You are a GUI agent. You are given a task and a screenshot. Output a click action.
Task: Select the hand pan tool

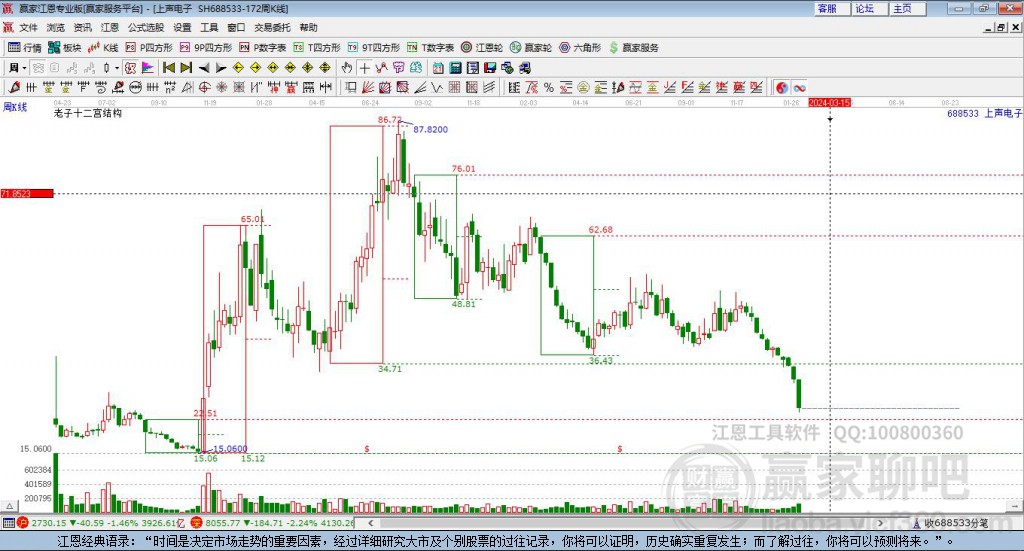click(347, 68)
